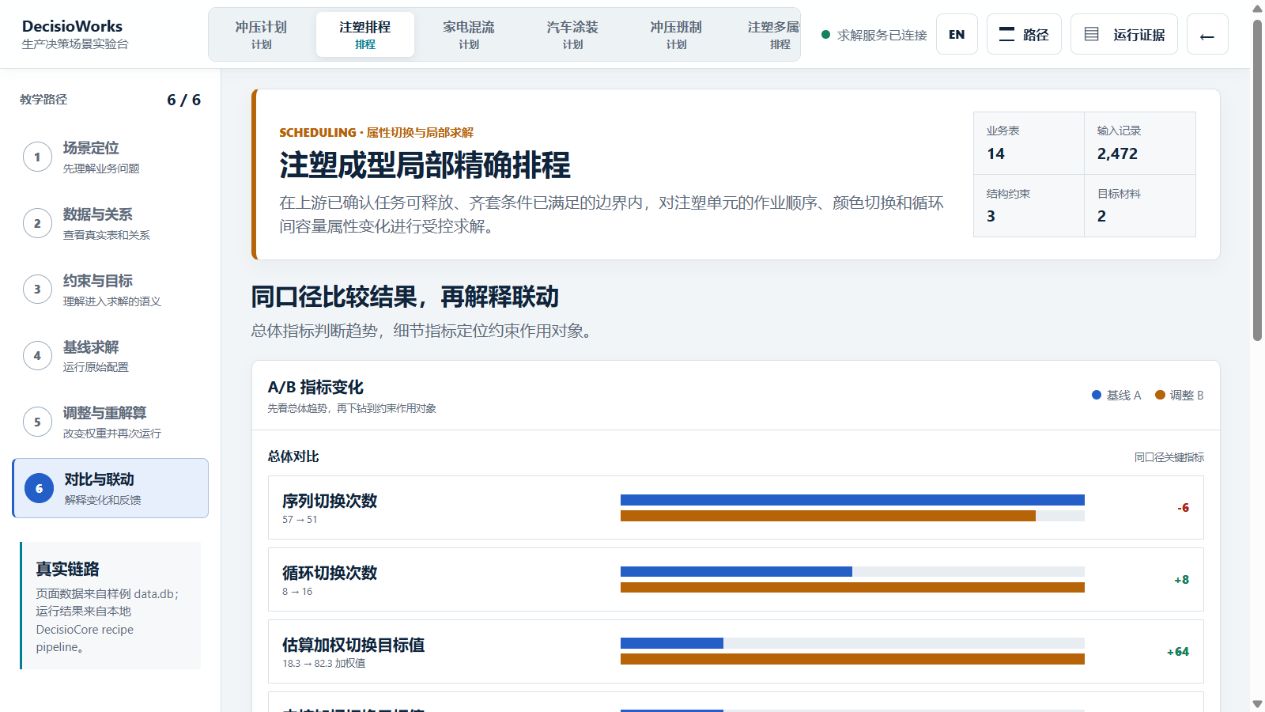Viewport: 1265px width, 712px height.
Task: Click step number 5 circle in sidebar
Action: point(37,422)
